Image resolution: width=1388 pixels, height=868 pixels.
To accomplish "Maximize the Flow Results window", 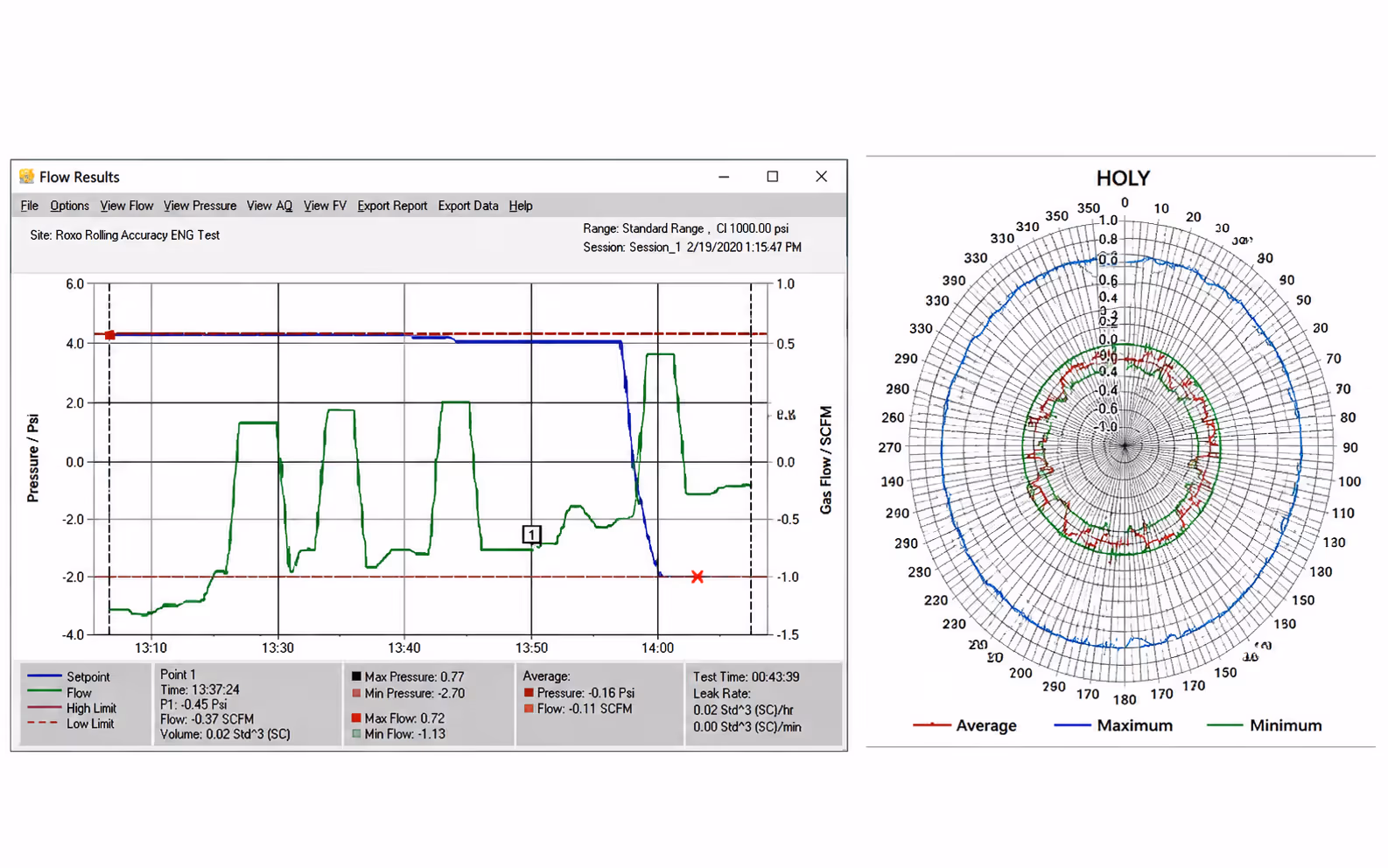I will 773,177.
